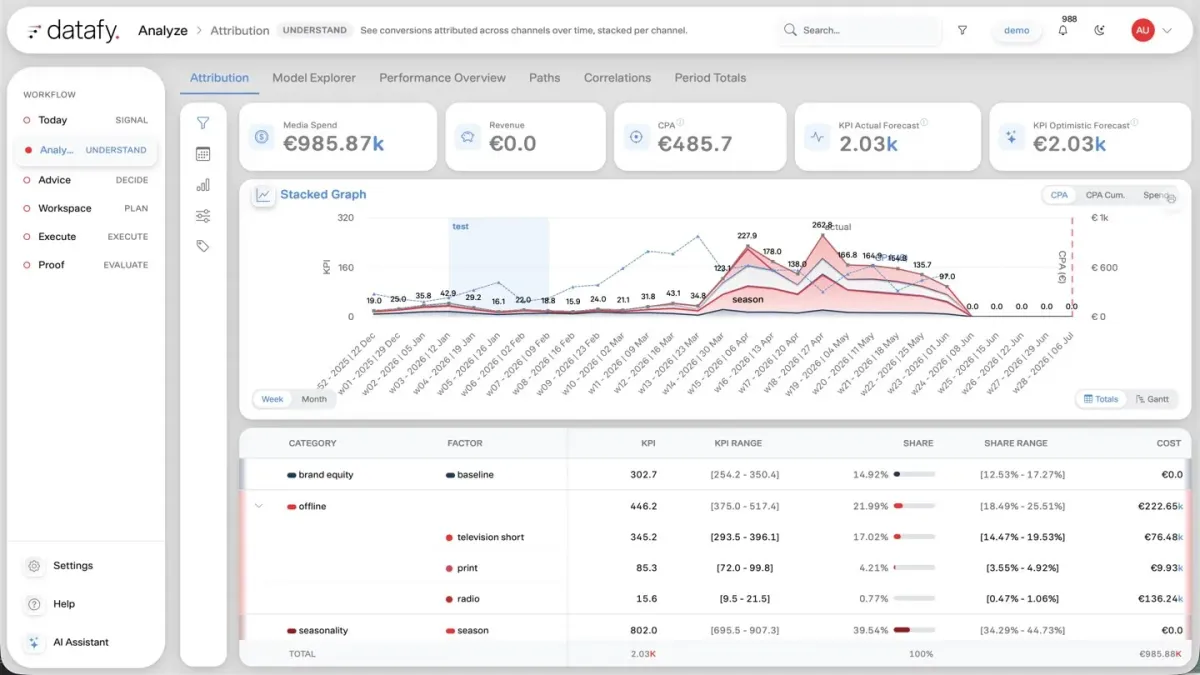Open the Correlations tab
Screen dimensions: 1200x675
[617, 78]
